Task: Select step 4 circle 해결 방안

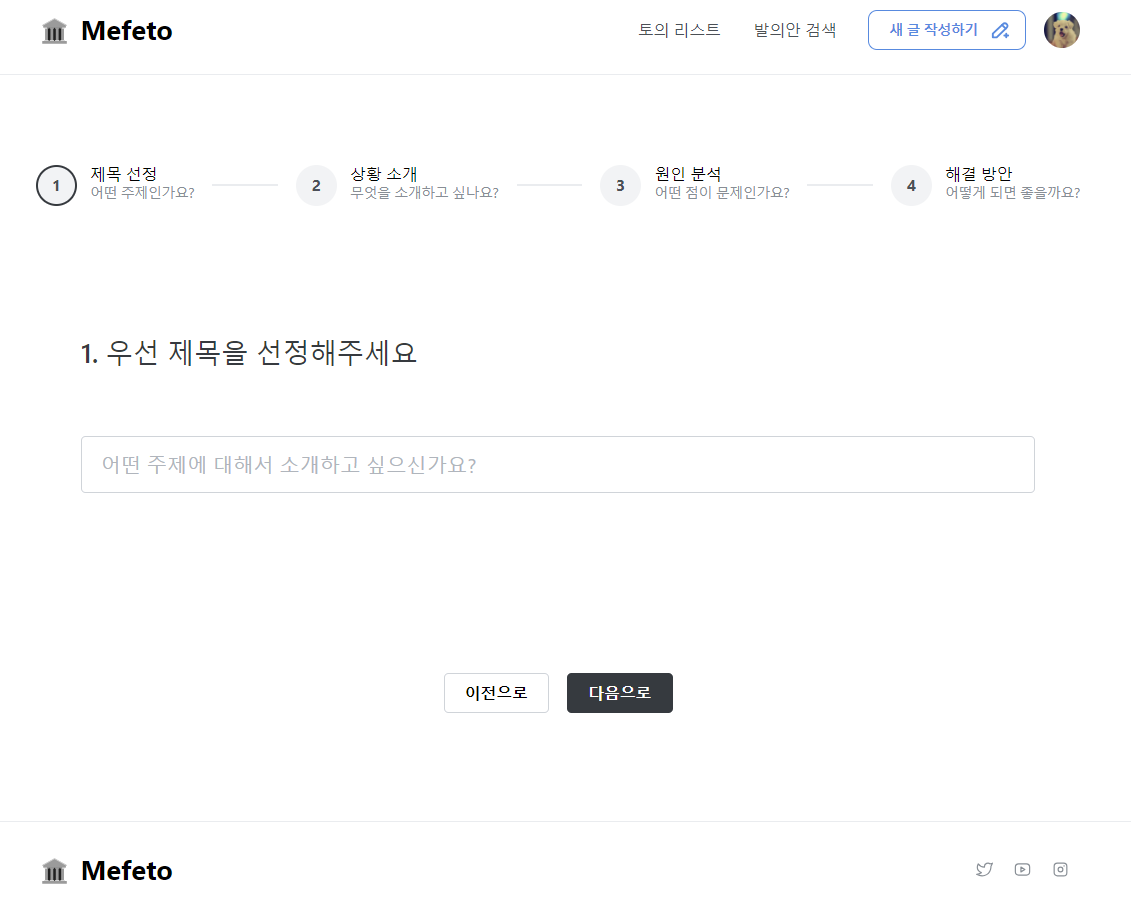Action: pos(911,185)
